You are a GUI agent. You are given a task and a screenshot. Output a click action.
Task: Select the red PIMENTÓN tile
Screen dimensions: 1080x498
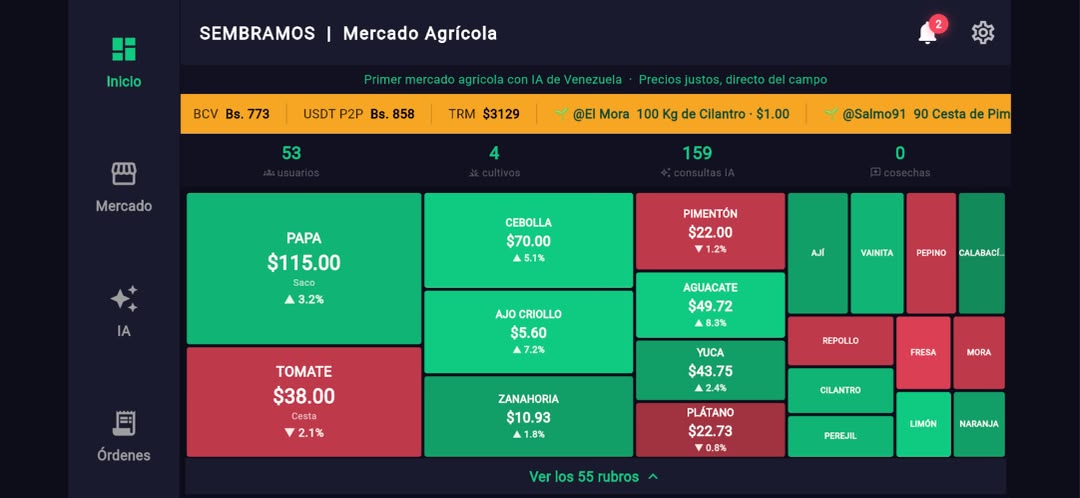710,231
